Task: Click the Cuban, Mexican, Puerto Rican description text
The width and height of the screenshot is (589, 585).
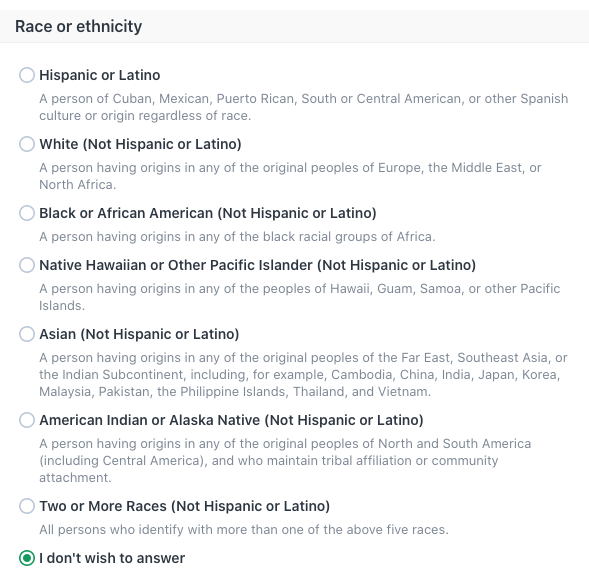Action: (304, 107)
